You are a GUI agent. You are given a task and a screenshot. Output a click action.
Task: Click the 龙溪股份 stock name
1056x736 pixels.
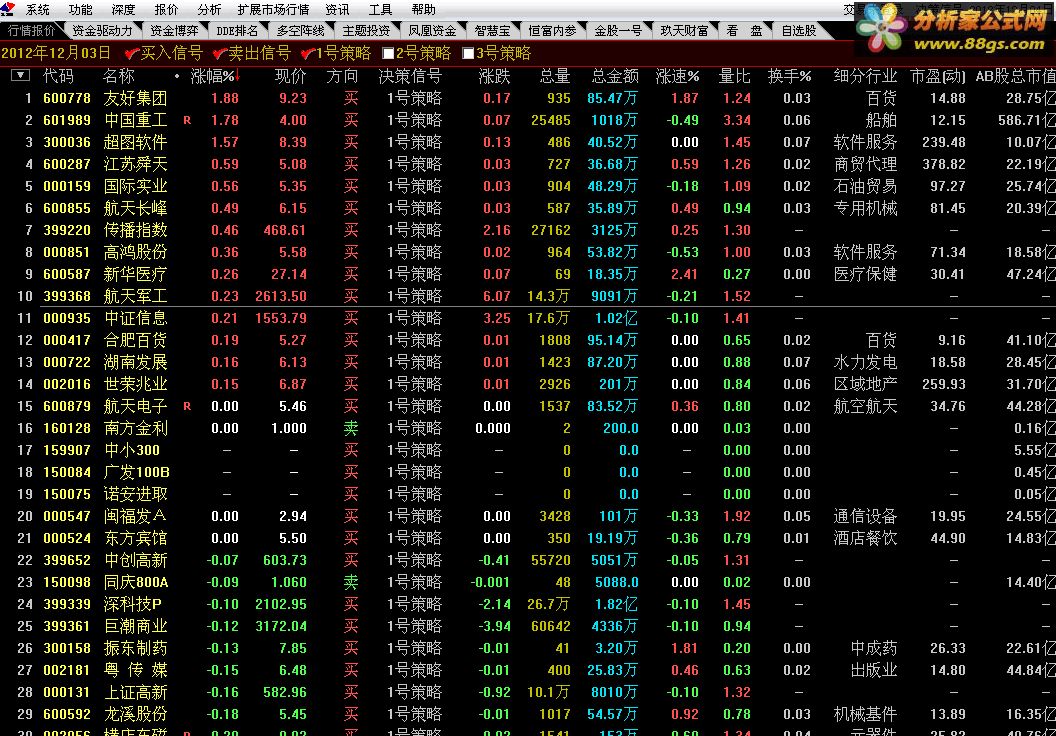(x=135, y=714)
